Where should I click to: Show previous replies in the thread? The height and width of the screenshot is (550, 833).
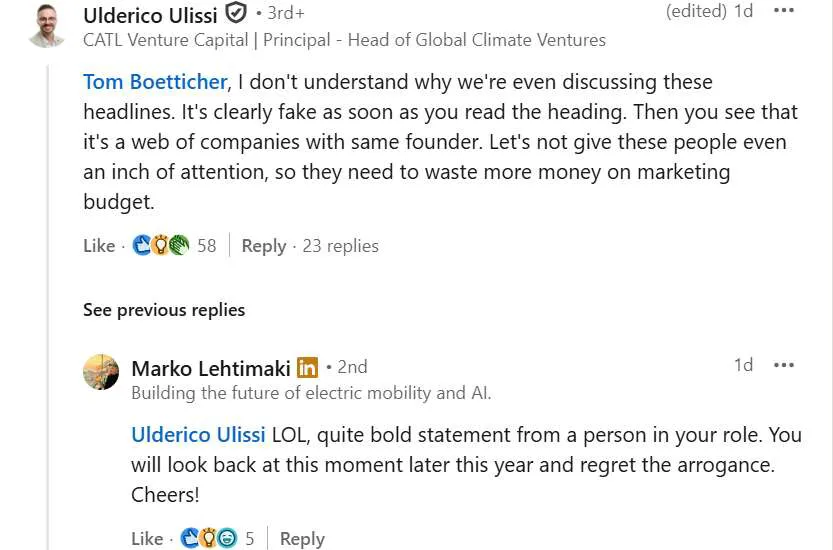pos(163,310)
